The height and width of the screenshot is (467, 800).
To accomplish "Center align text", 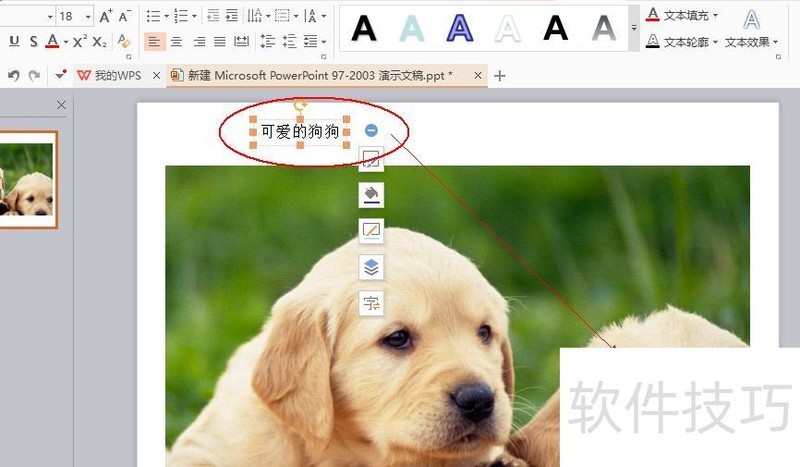I will [x=177, y=42].
